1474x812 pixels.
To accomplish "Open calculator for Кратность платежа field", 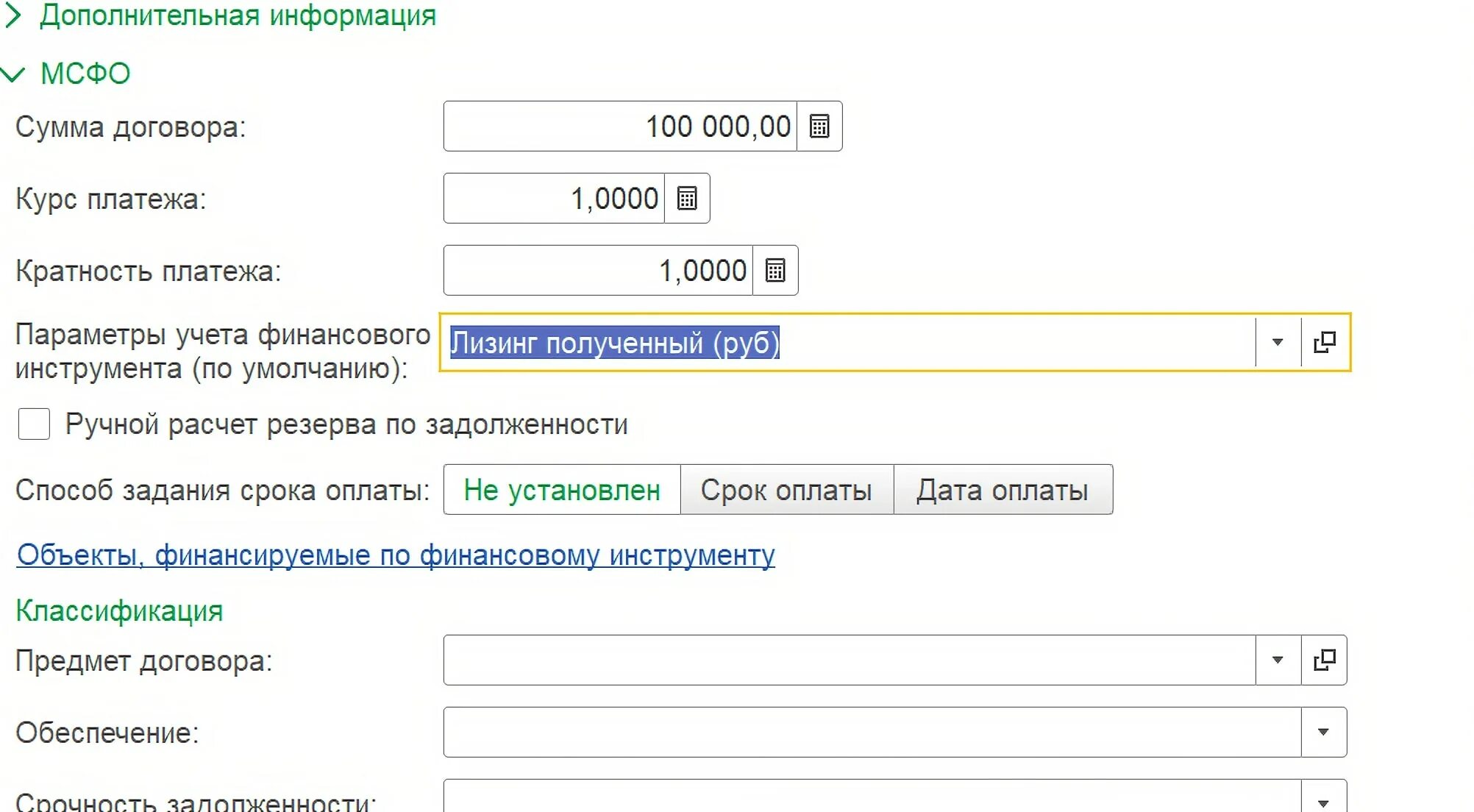I will [775, 271].
